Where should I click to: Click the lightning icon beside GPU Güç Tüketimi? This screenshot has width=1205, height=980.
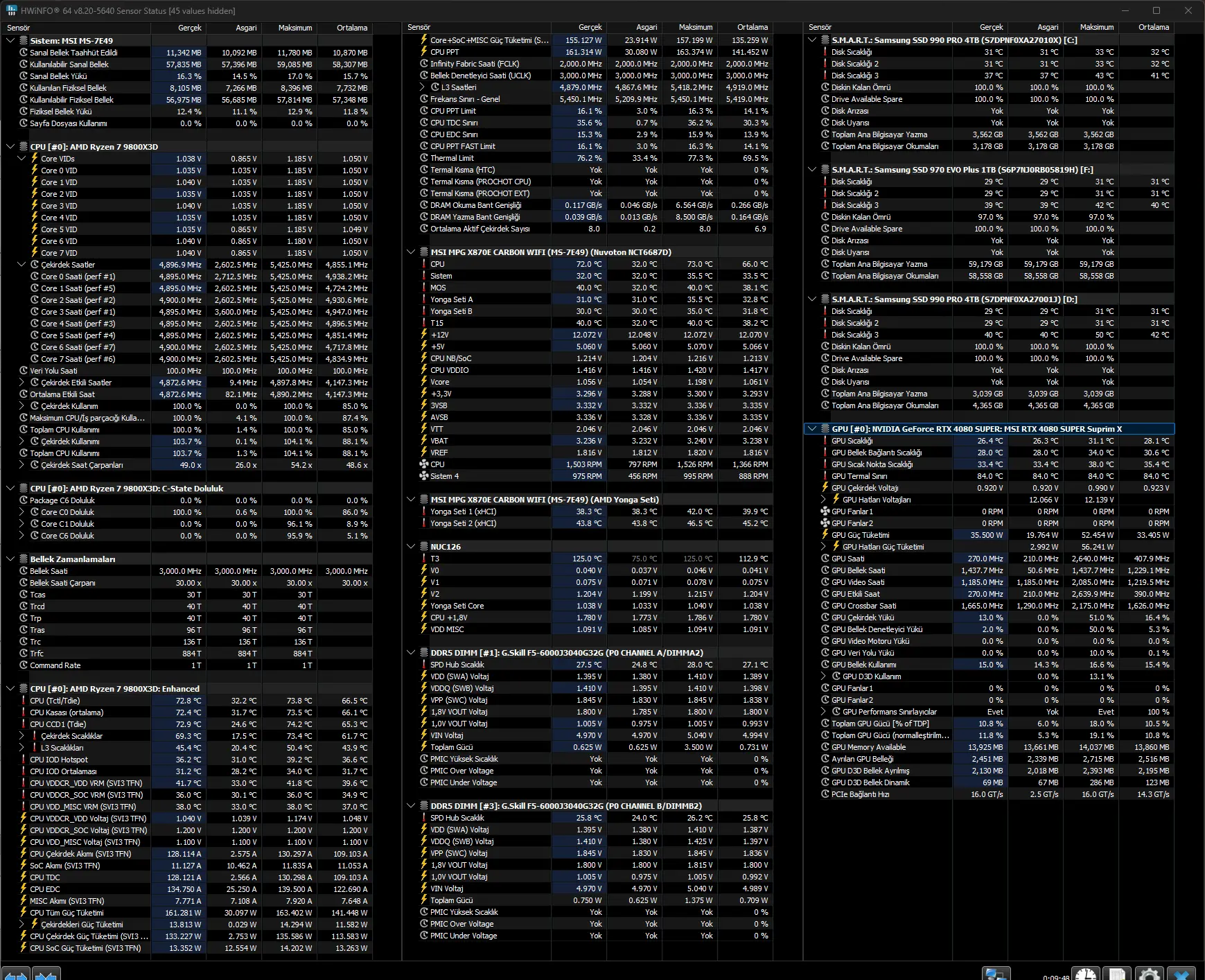click(x=825, y=535)
